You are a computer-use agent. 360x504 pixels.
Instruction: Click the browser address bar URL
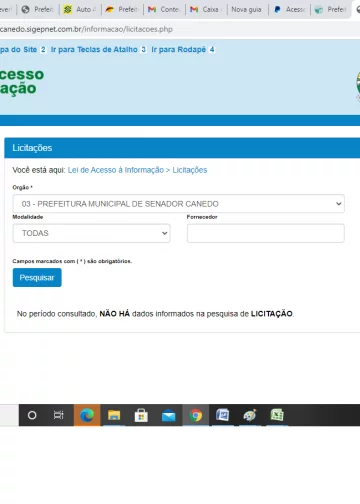(86, 29)
